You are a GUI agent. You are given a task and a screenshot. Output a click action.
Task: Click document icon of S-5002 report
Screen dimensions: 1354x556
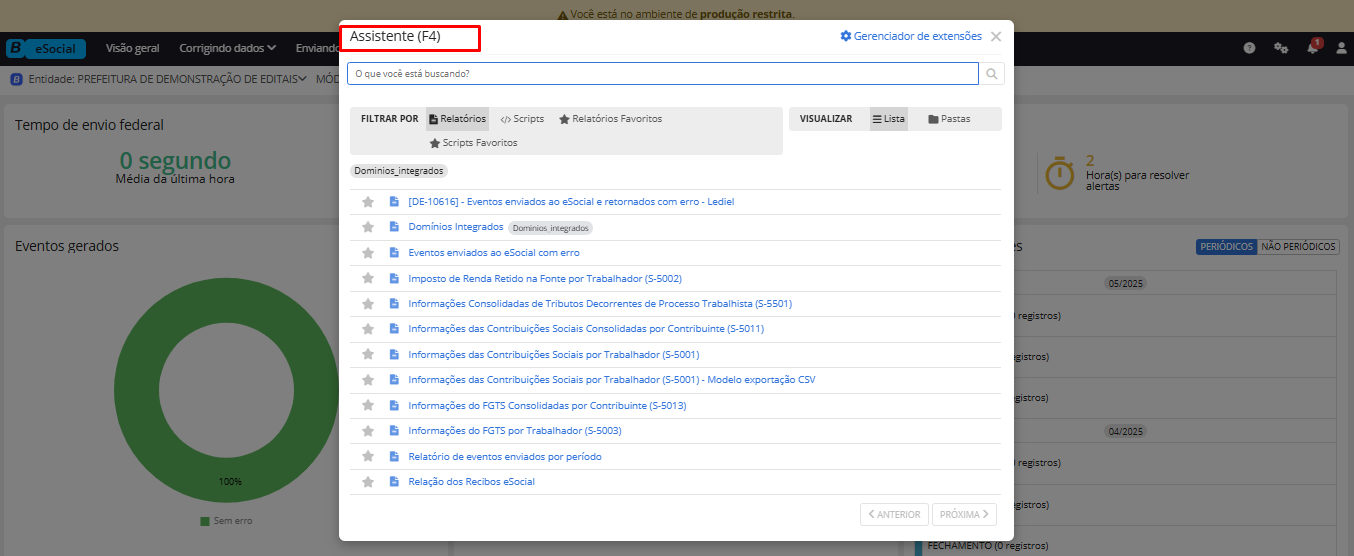(394, 278)
